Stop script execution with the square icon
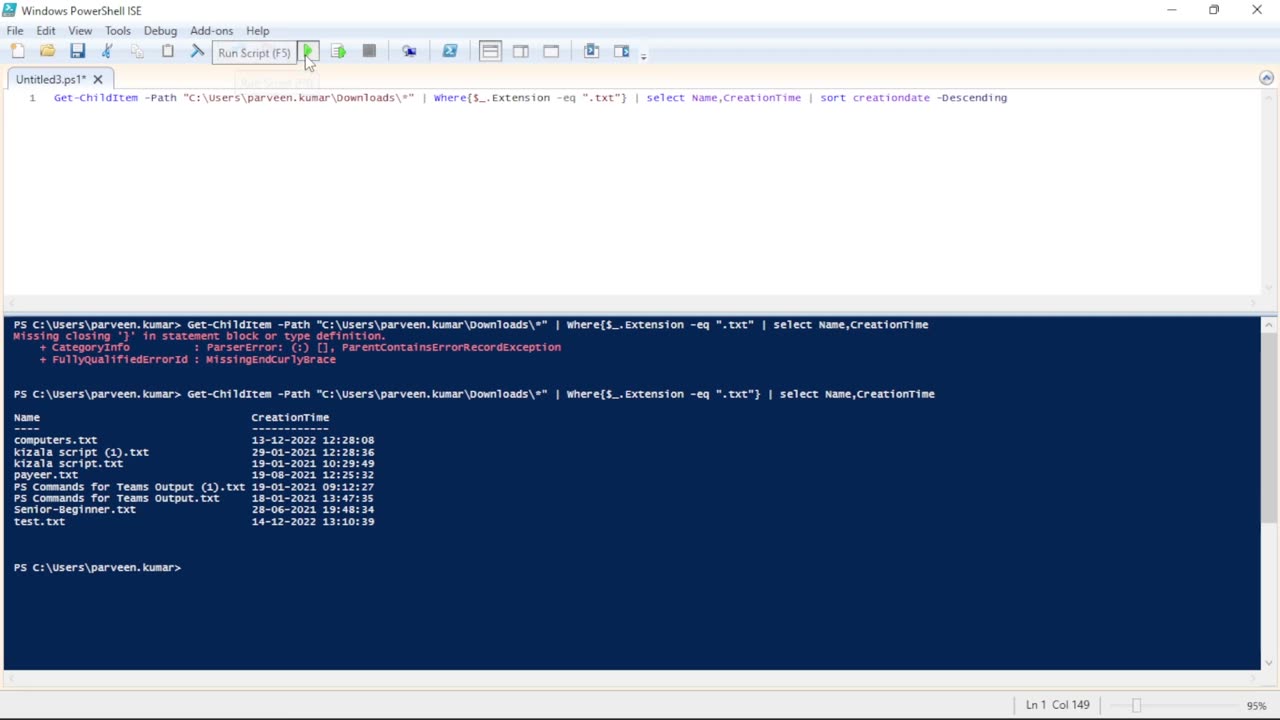This screenshot has height=720, width=1280. [x=369, y=51]
